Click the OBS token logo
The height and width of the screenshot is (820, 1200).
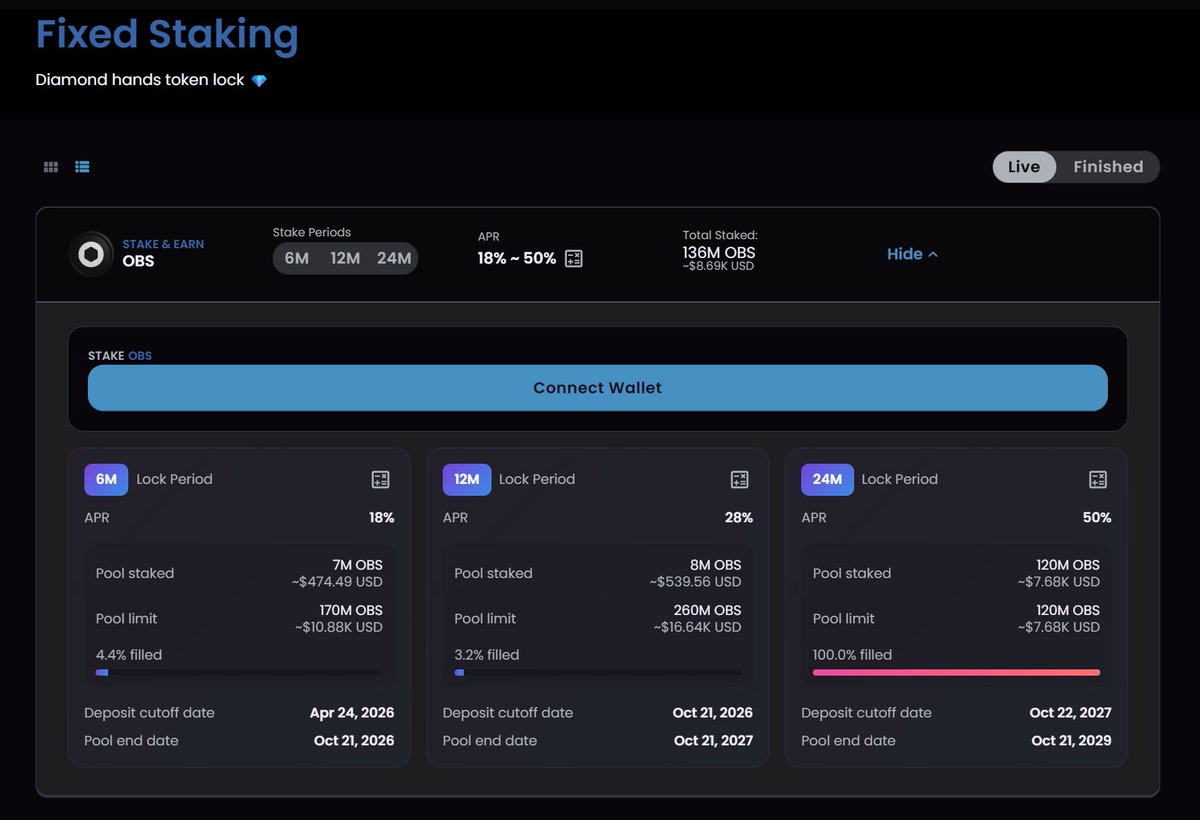[91, 254]
